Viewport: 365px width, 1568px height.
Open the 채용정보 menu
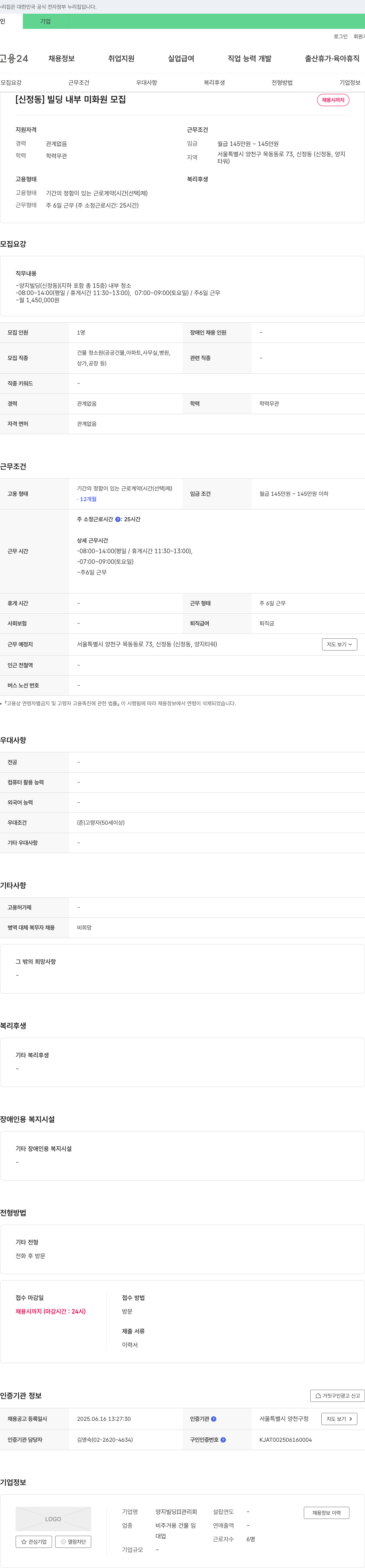coord(62,59)
